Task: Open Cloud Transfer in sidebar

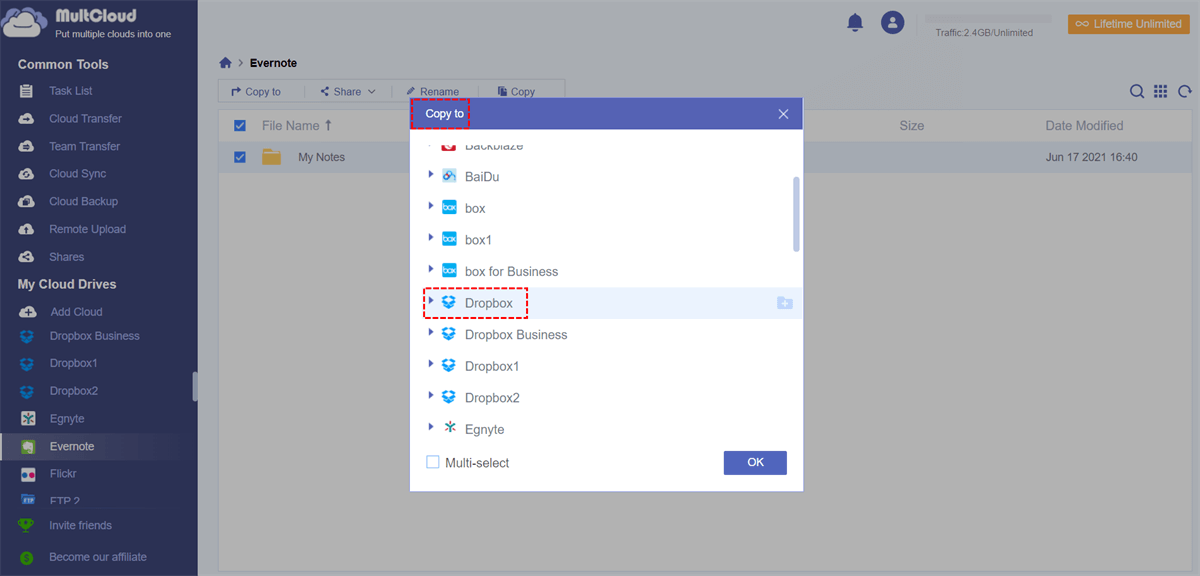Action: (85, 118)
